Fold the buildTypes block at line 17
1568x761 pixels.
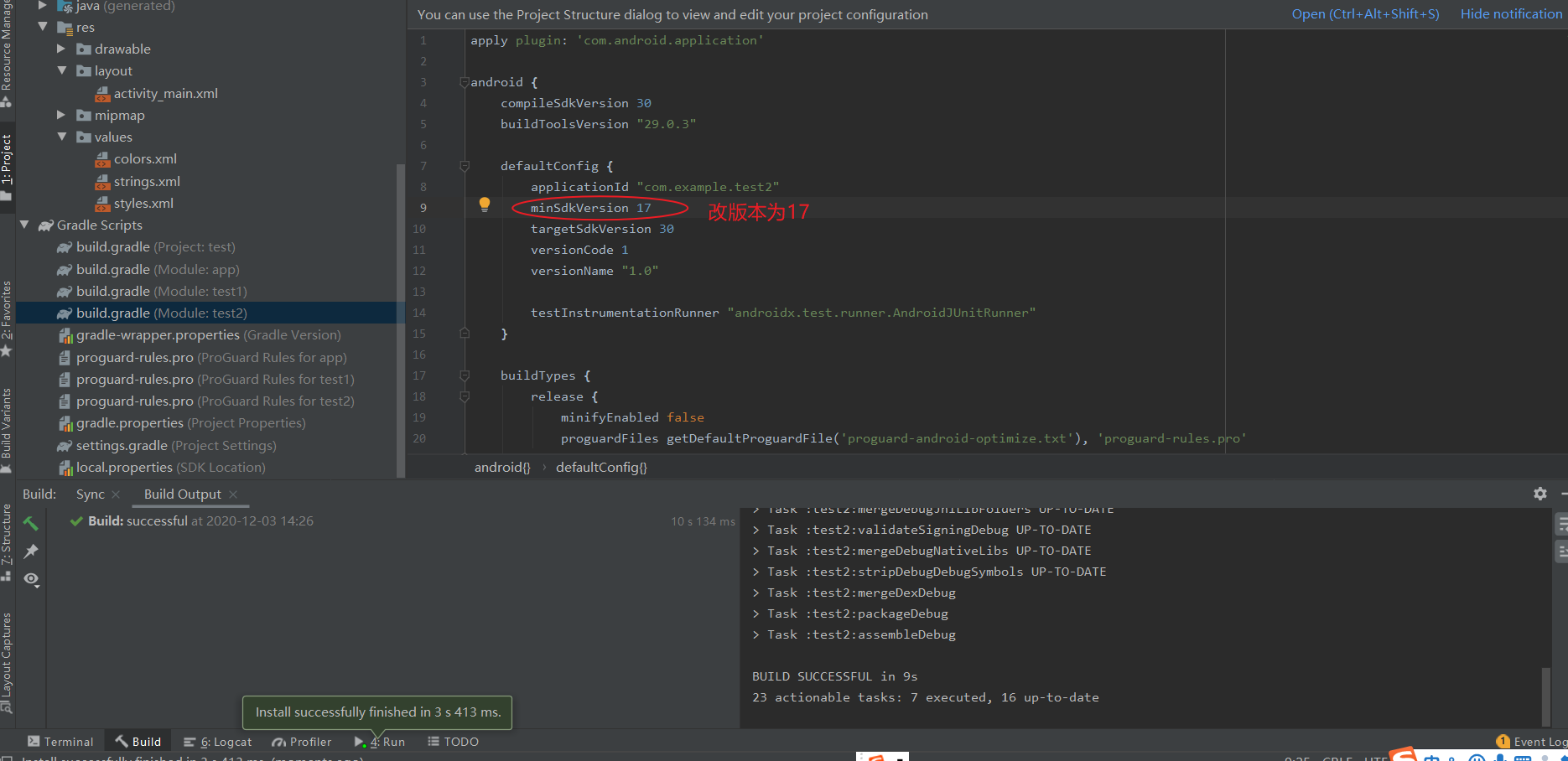pos(464,375)
